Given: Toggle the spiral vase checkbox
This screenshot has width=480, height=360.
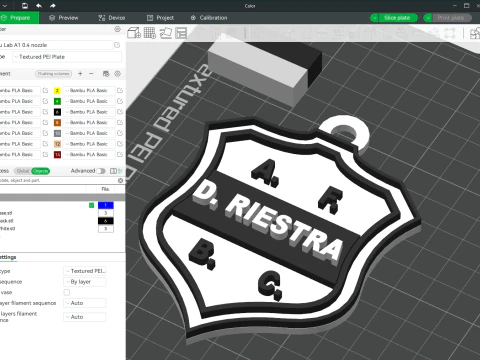Looking at the screenshot, I should (x=67, y=292).
